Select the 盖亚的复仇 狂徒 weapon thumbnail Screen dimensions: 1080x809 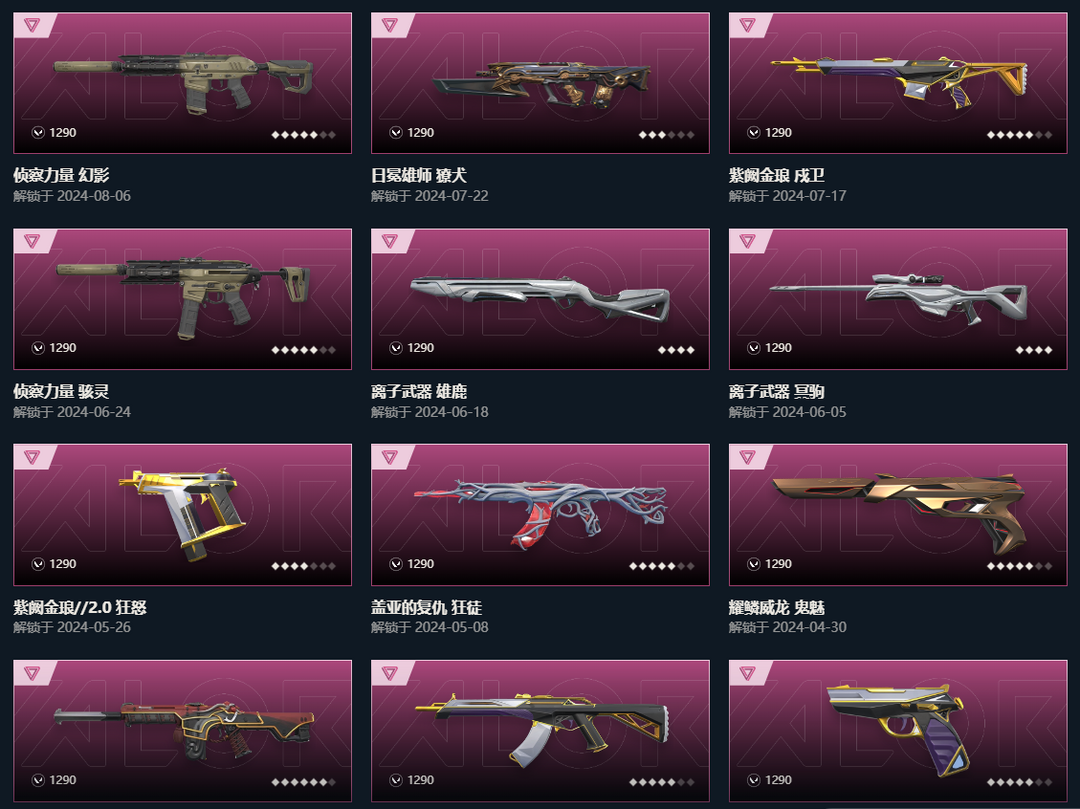click(x=540, y=515)
